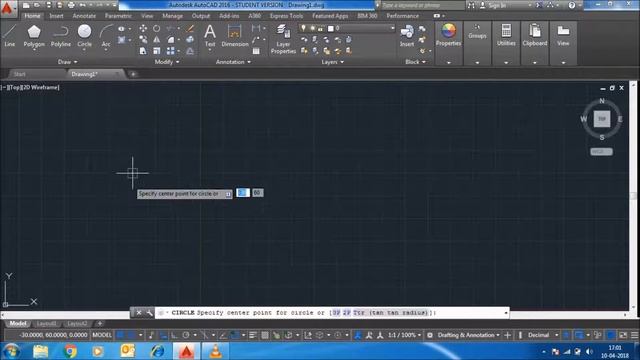Expand the Annotation panel dropdown
Image resolution: width=640 pixels, height=360 pixels.
pyautogui.click(x=233, y=62)
